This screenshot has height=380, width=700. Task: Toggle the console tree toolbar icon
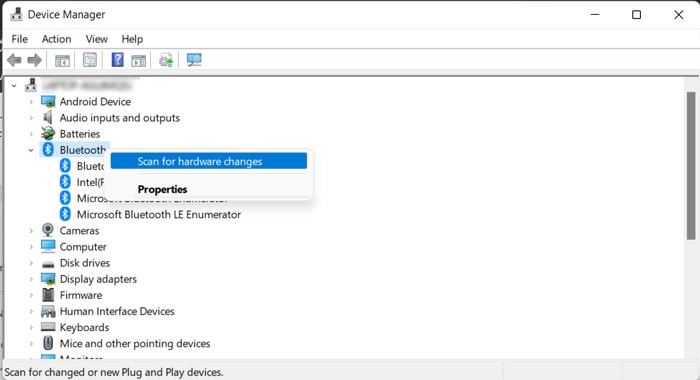point(62,60)
